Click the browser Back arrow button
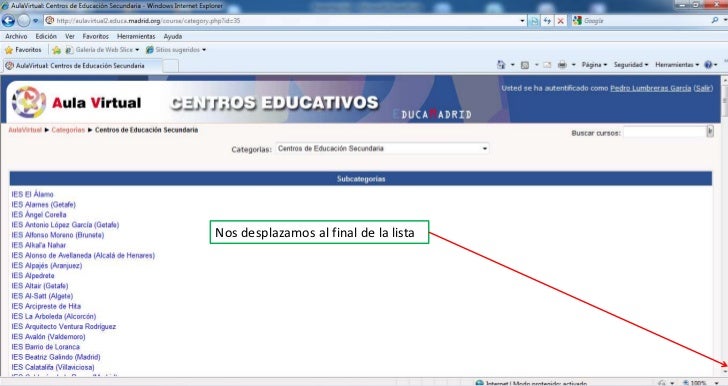Viewport: 728px width, 386px height. [x=8, y=20]
